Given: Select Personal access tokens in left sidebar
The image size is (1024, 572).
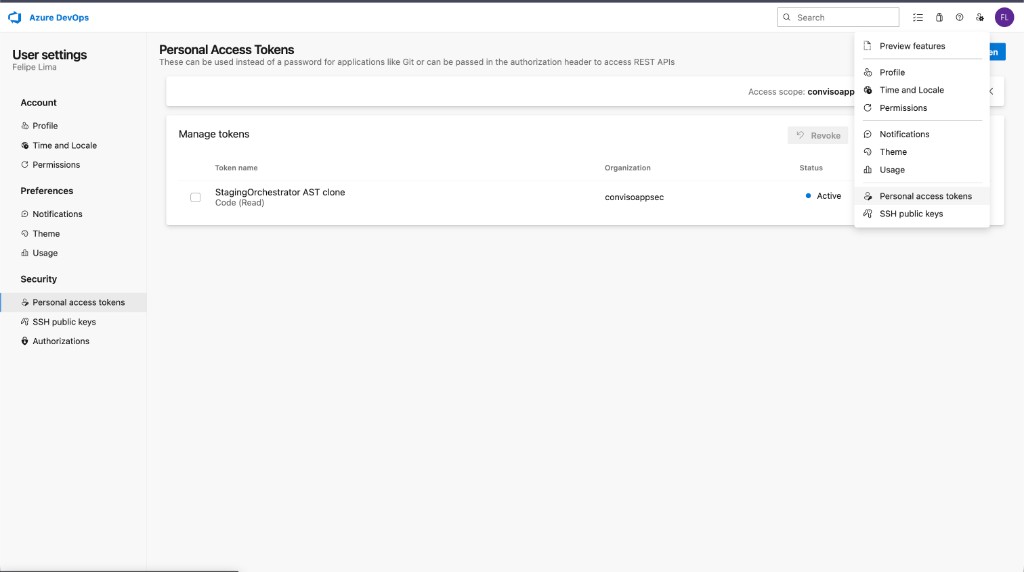Looking at the screenshot, I should (x=73, y=302).
